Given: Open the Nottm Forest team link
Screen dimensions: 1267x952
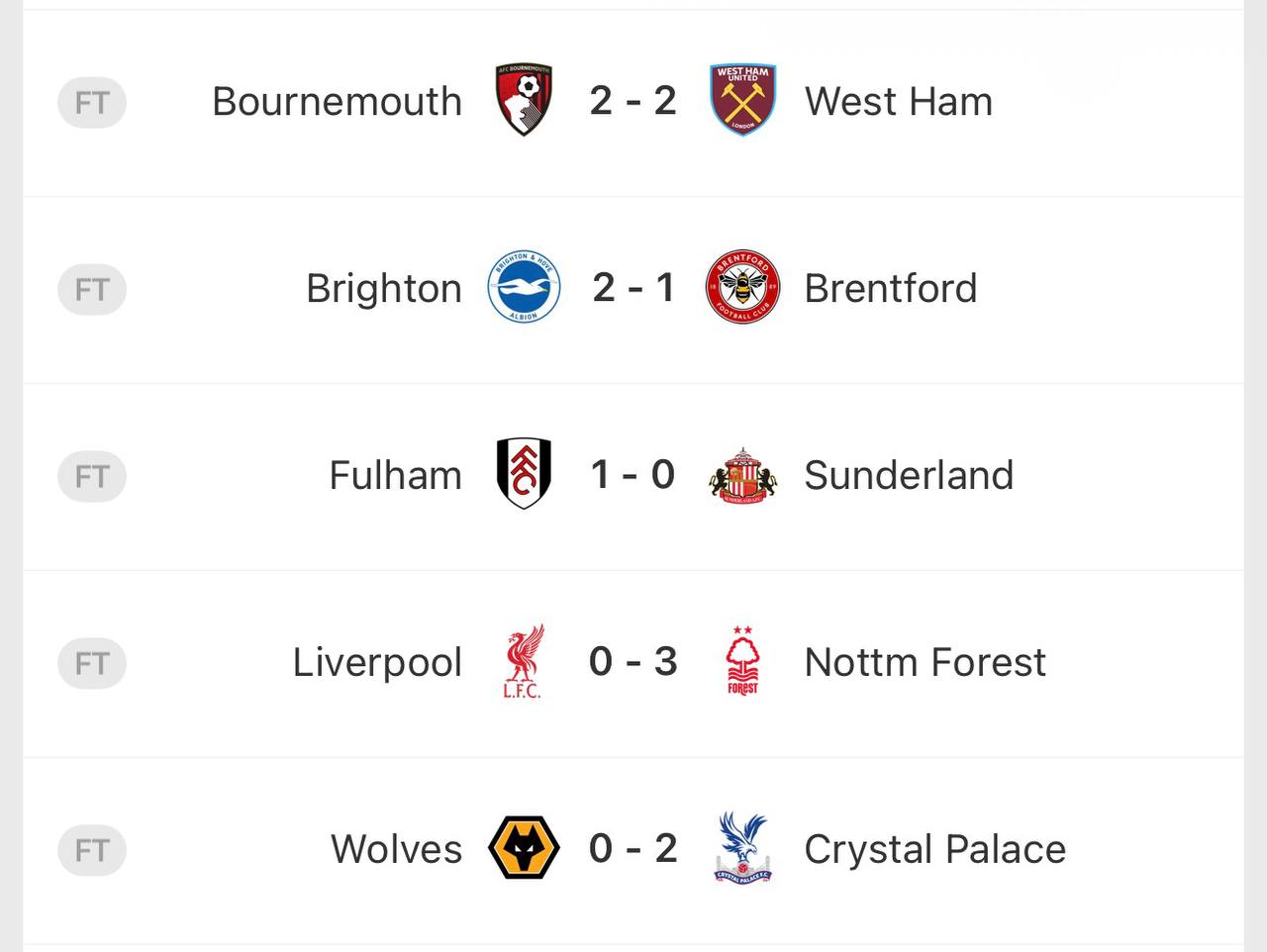Looking at the screenshot, I should click(x=925, y=662).
